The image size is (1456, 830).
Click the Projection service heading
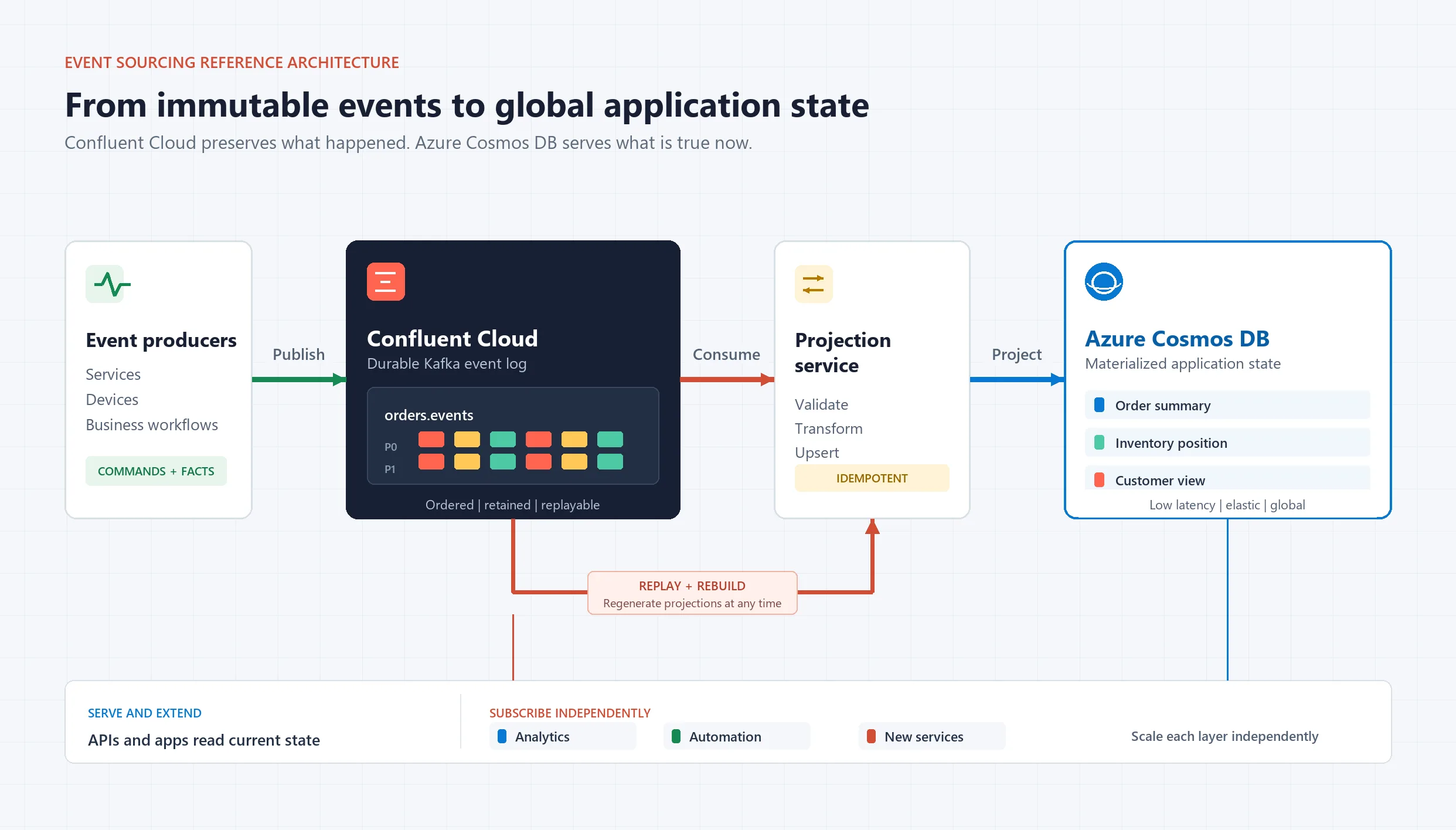tap(843, 352)
